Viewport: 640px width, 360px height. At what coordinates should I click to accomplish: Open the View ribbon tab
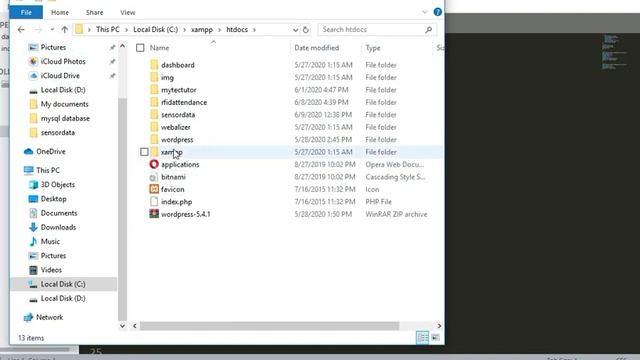click(127, 12)
